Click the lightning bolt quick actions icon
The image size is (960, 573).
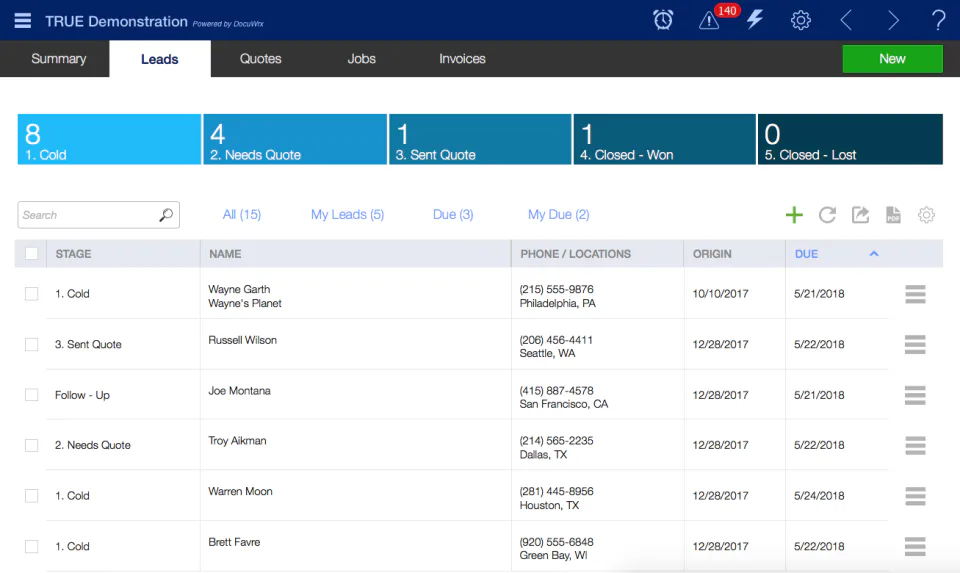pos(755,20)
